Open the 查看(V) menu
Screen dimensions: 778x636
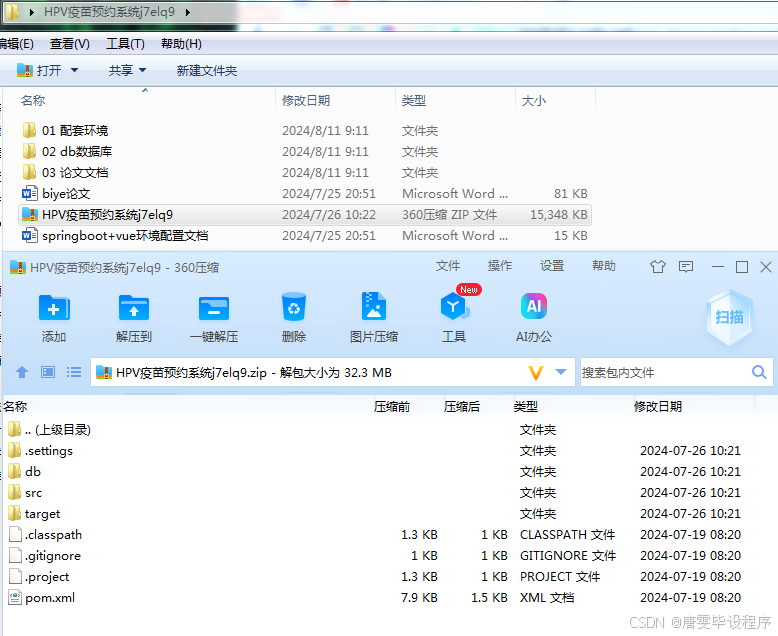(x=69, y=44)
